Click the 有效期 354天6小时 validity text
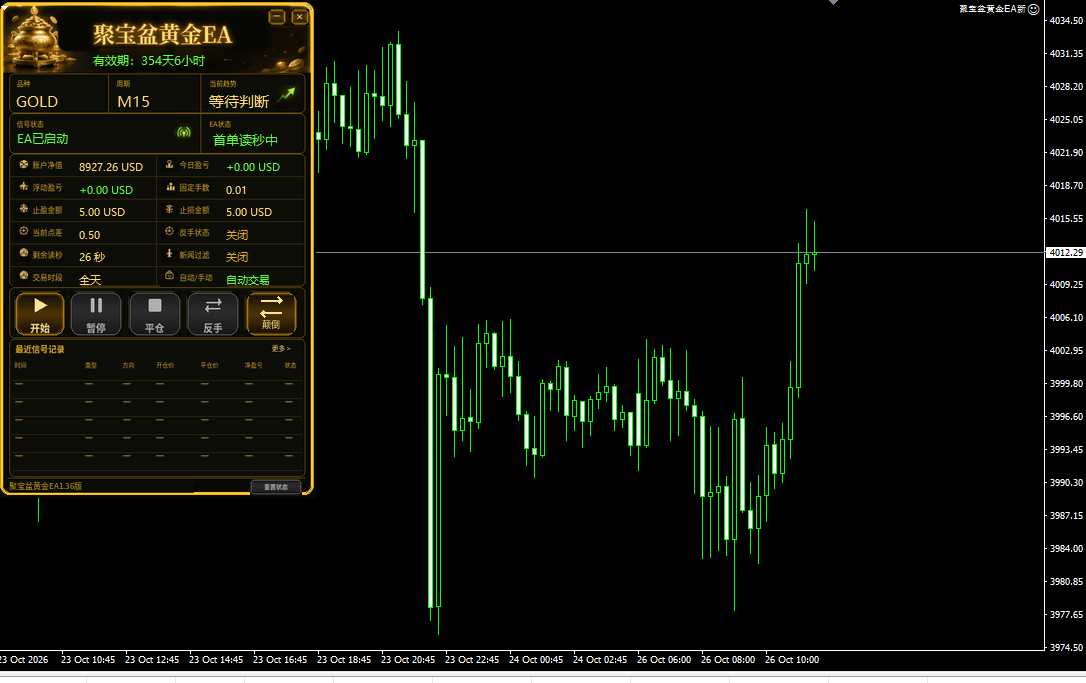This screenshot has height=683, width=1086. click(149, 60)
